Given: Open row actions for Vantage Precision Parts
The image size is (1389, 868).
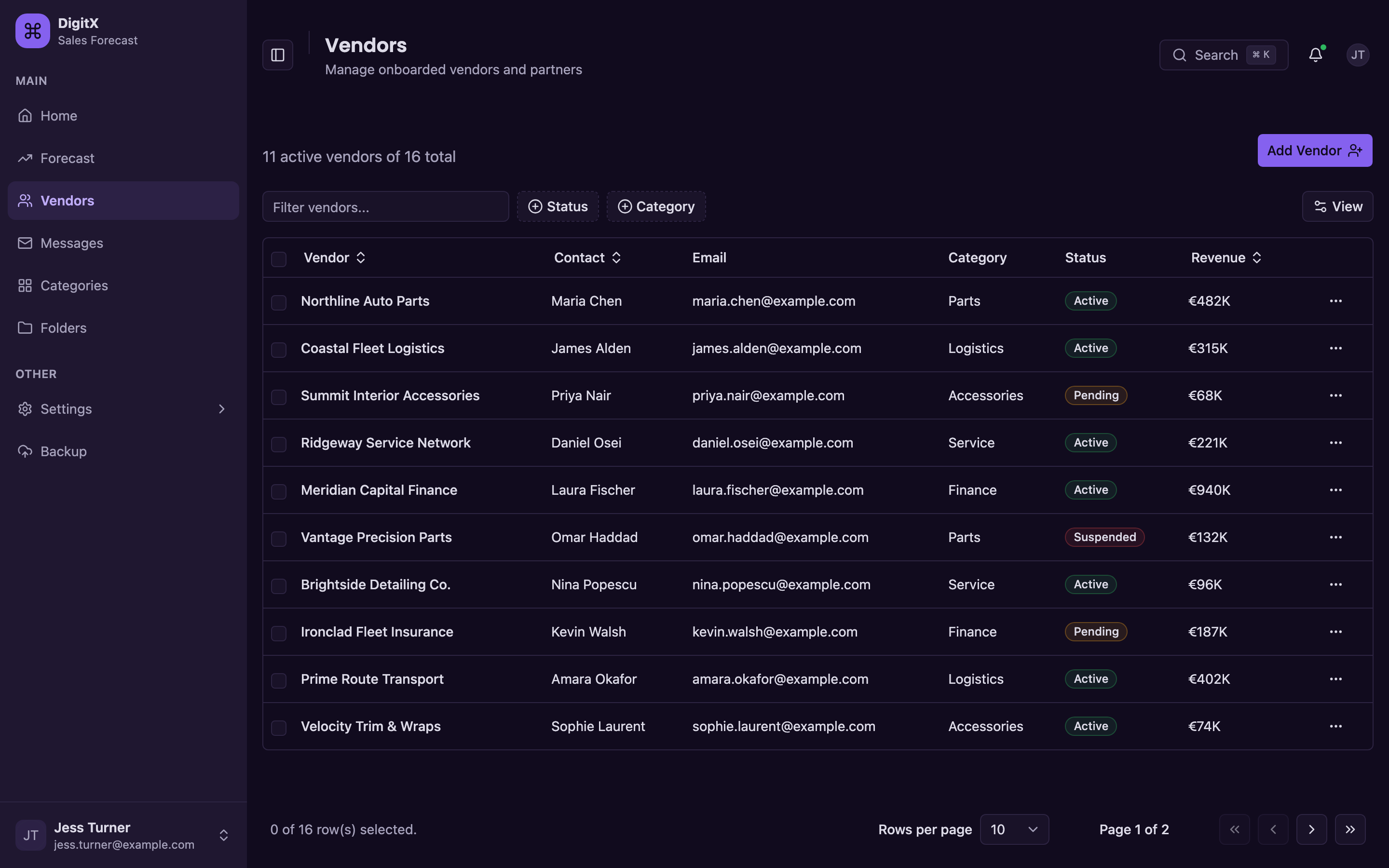Looking at the screenshot, I should (1335, 537).
